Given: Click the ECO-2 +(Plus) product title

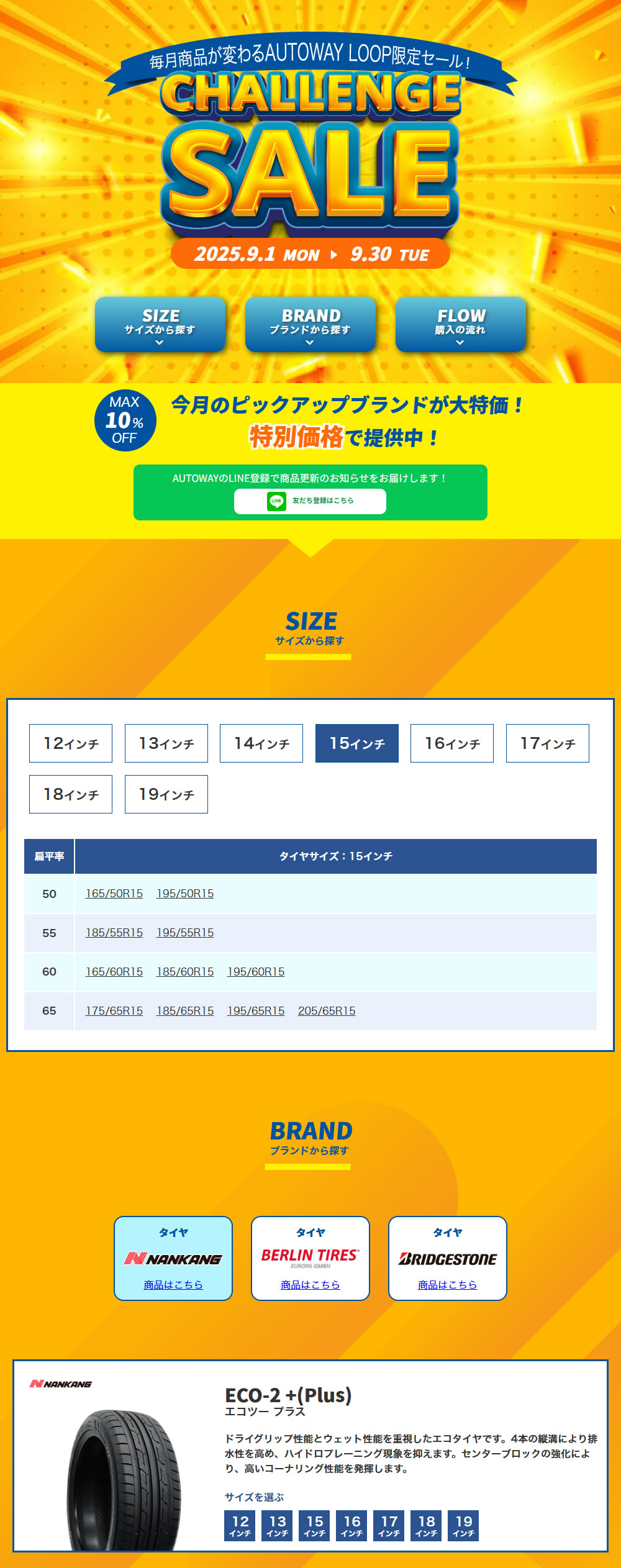Looking at the screenshot, I should pyautogui.click(x=288, y=1395).
